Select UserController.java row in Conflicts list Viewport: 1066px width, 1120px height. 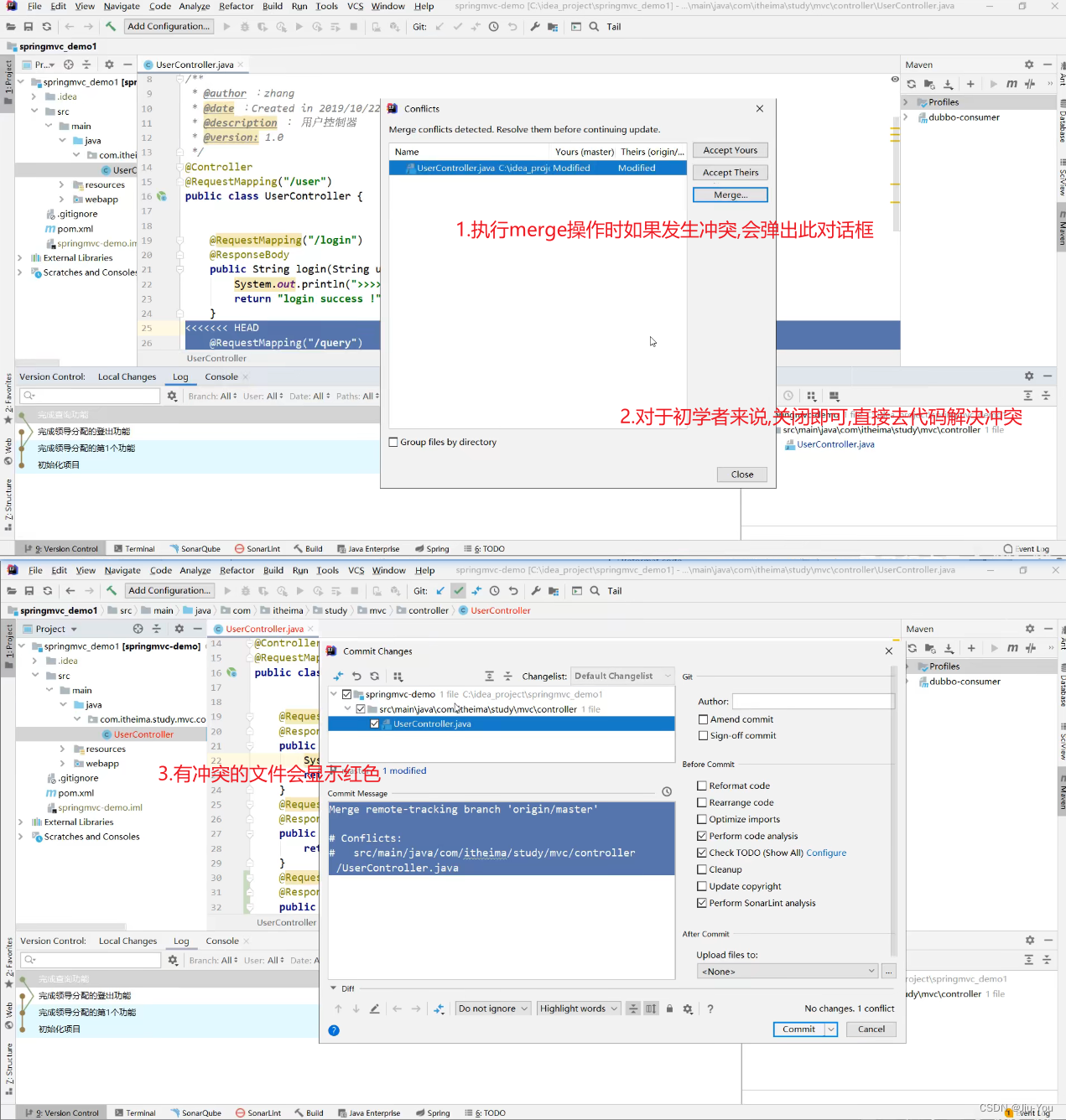coord(538,168)
